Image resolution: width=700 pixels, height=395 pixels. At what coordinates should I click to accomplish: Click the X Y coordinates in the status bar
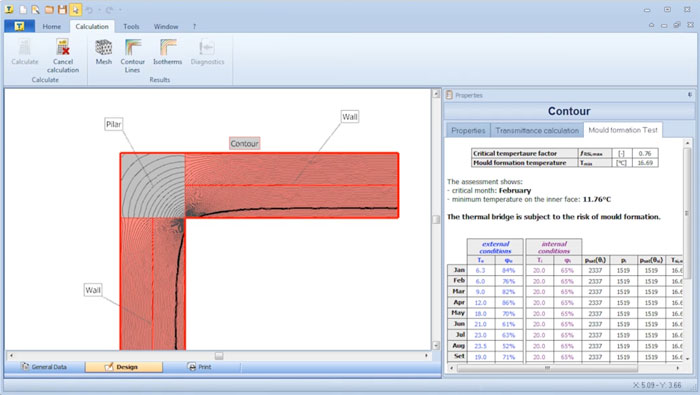657,385
